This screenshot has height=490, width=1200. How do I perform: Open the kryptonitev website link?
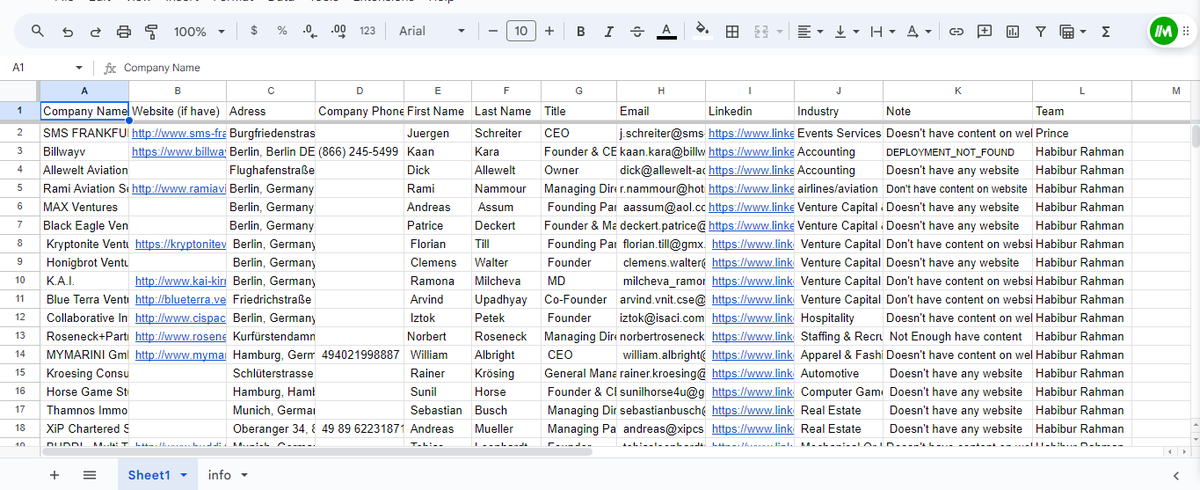click(x=181, y=244)
